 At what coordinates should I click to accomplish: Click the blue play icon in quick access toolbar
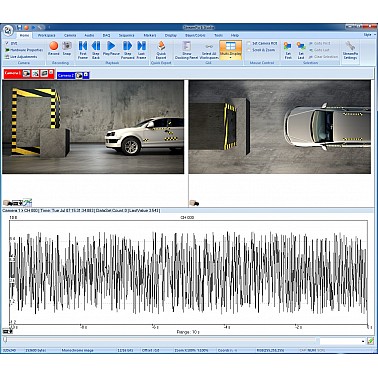tap(33, 27)
